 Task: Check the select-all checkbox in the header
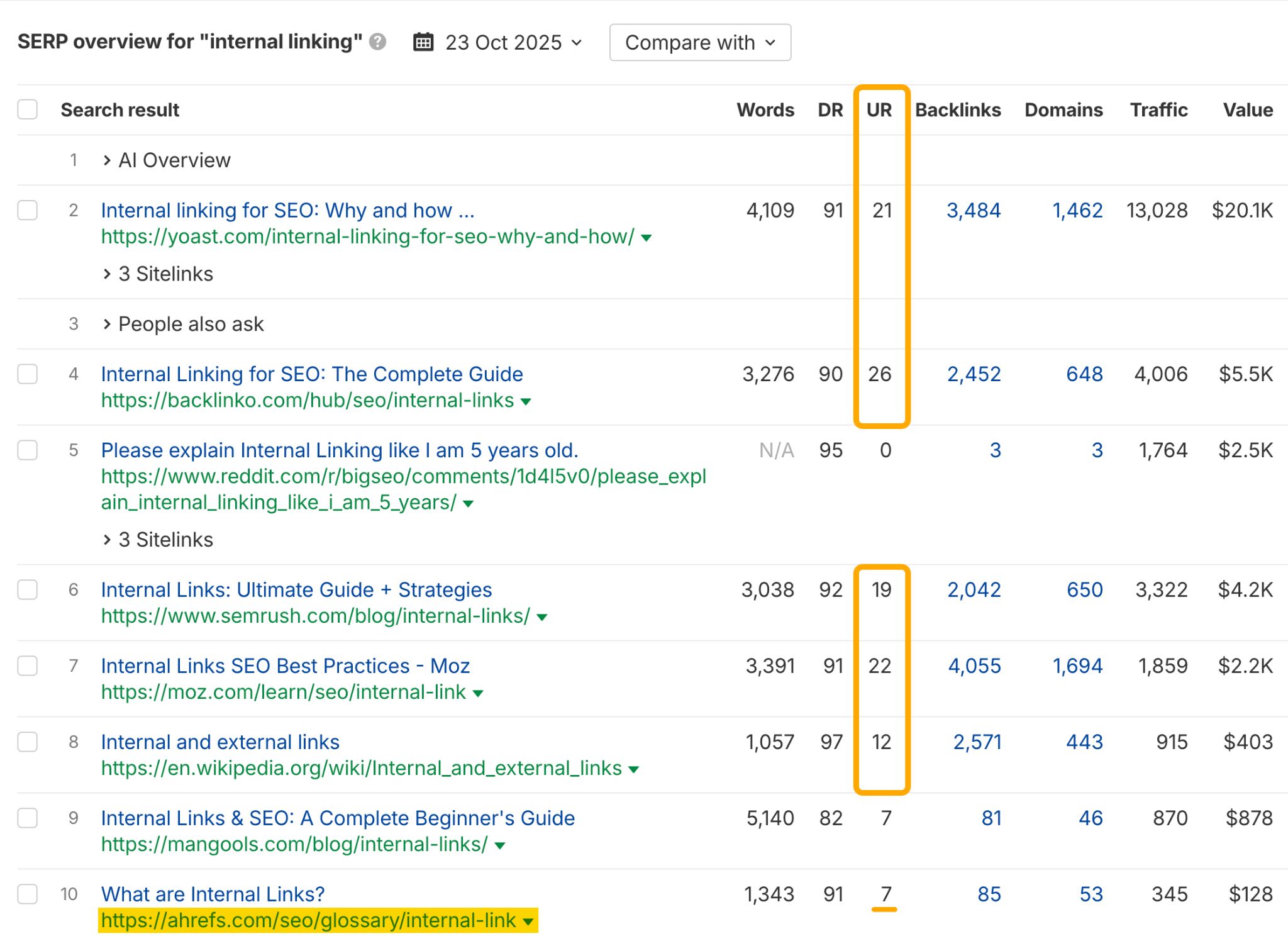click(28, 109)
